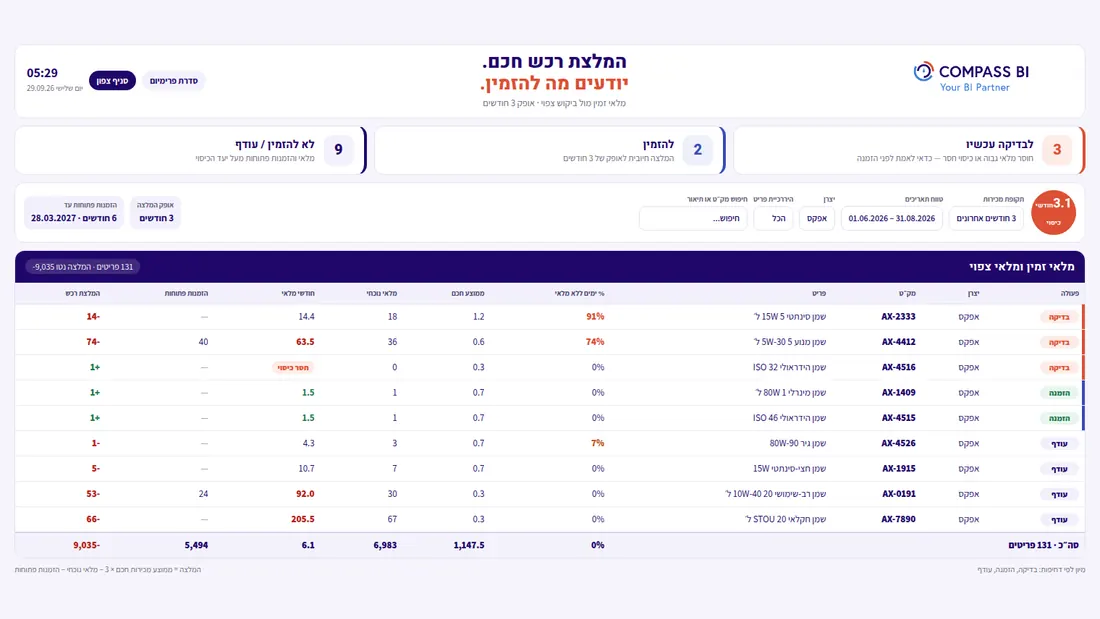Open the date range 01.06.2026 – 31.08.2026
The height and width of the screenshot is (619, 1100).
(x=892, y=218)
